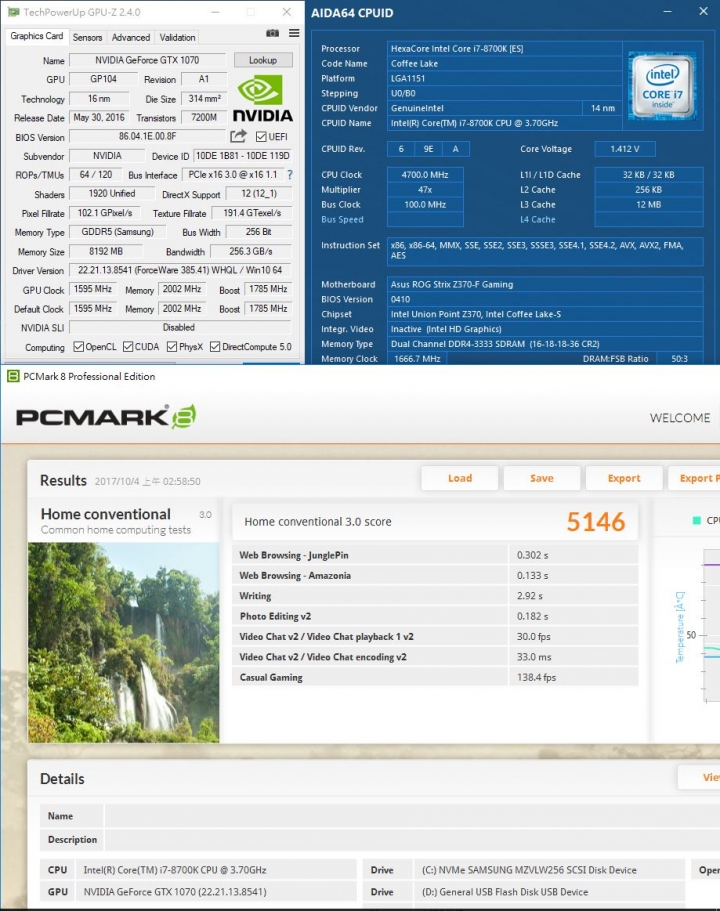720x911 pixels.
Task: Select the Video Chat playback 1 v2 row
Action: (435, 636)
